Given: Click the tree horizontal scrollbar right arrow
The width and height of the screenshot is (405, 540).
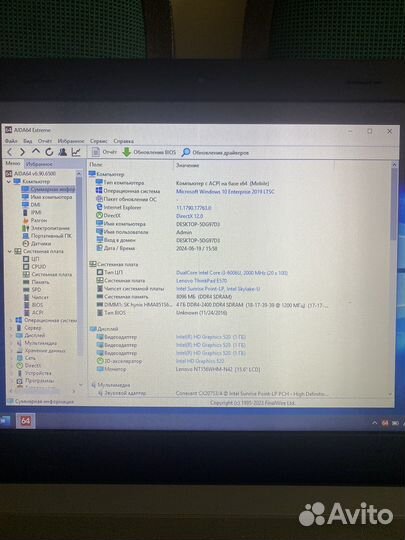Looking at the screenshot, I should (x=73, y=391).
